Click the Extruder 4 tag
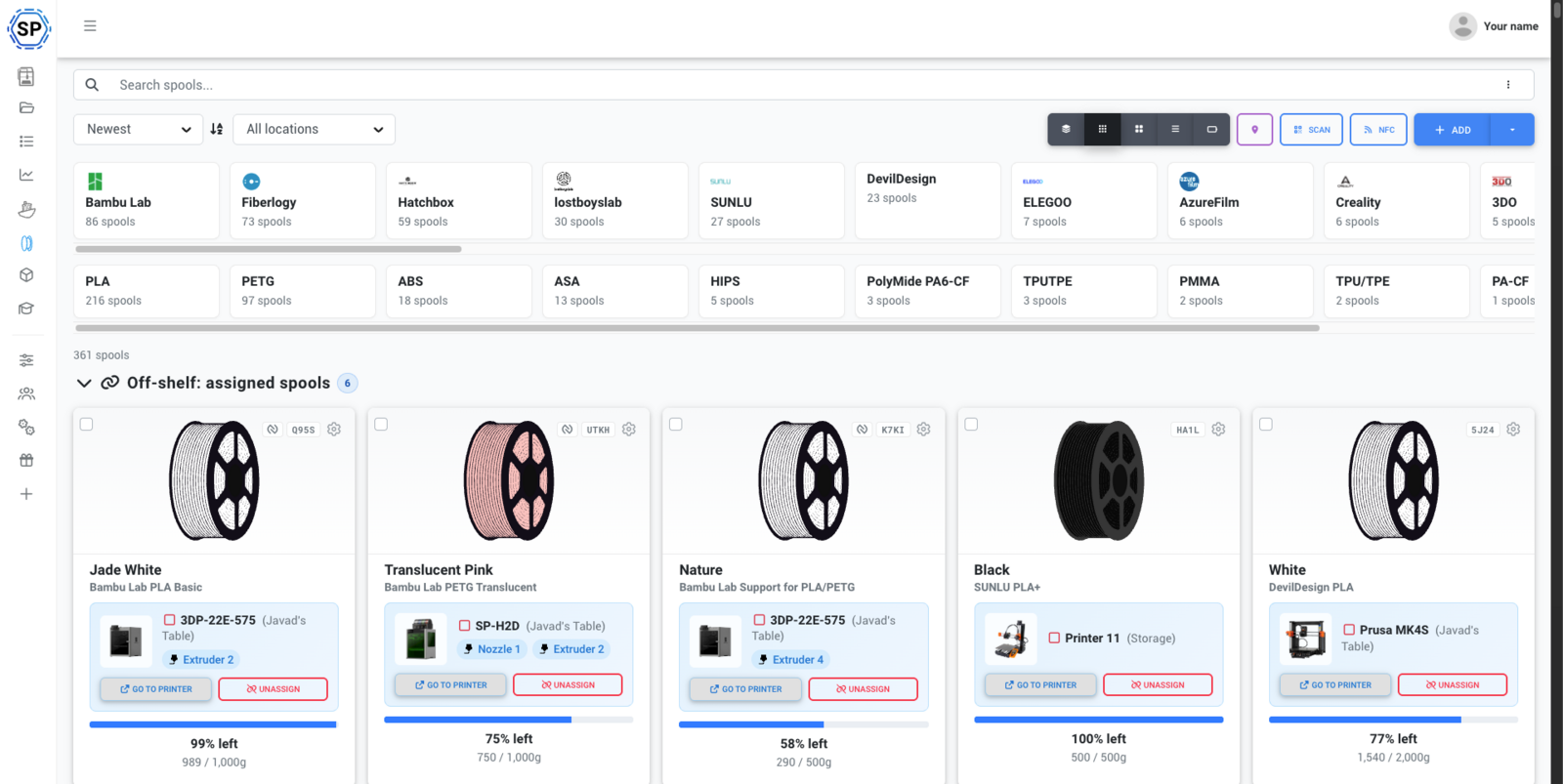1563x784 pixels. (791, 660)
